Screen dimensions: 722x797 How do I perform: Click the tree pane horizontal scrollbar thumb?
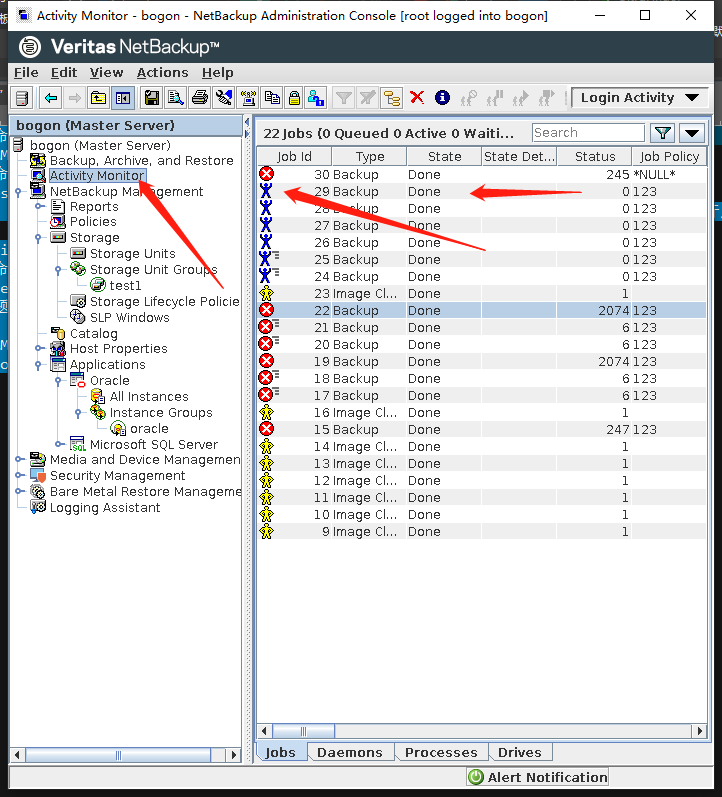118,755
